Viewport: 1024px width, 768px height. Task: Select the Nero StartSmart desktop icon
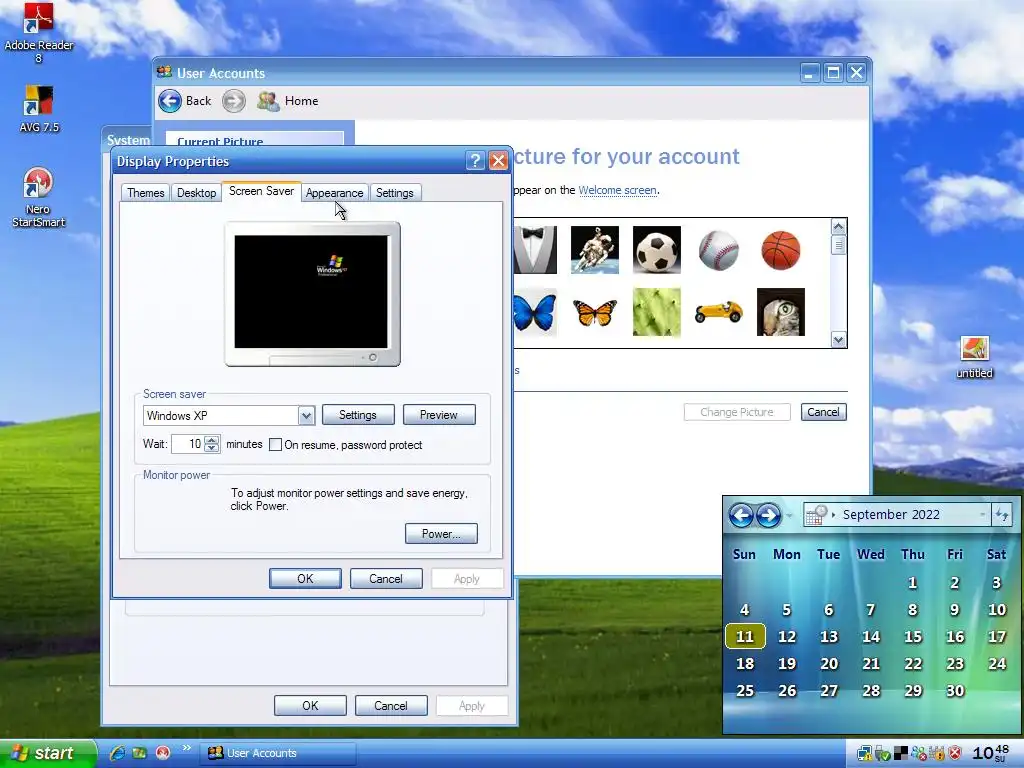point(38,197)
